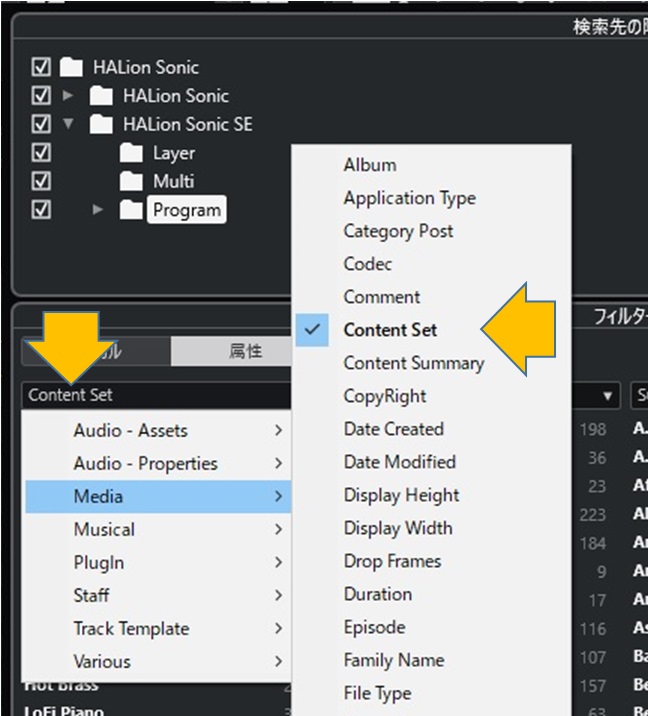Open the Audio - Assets submenu
648x716 pixels.
pyautogui.click(x=158, y=430)
